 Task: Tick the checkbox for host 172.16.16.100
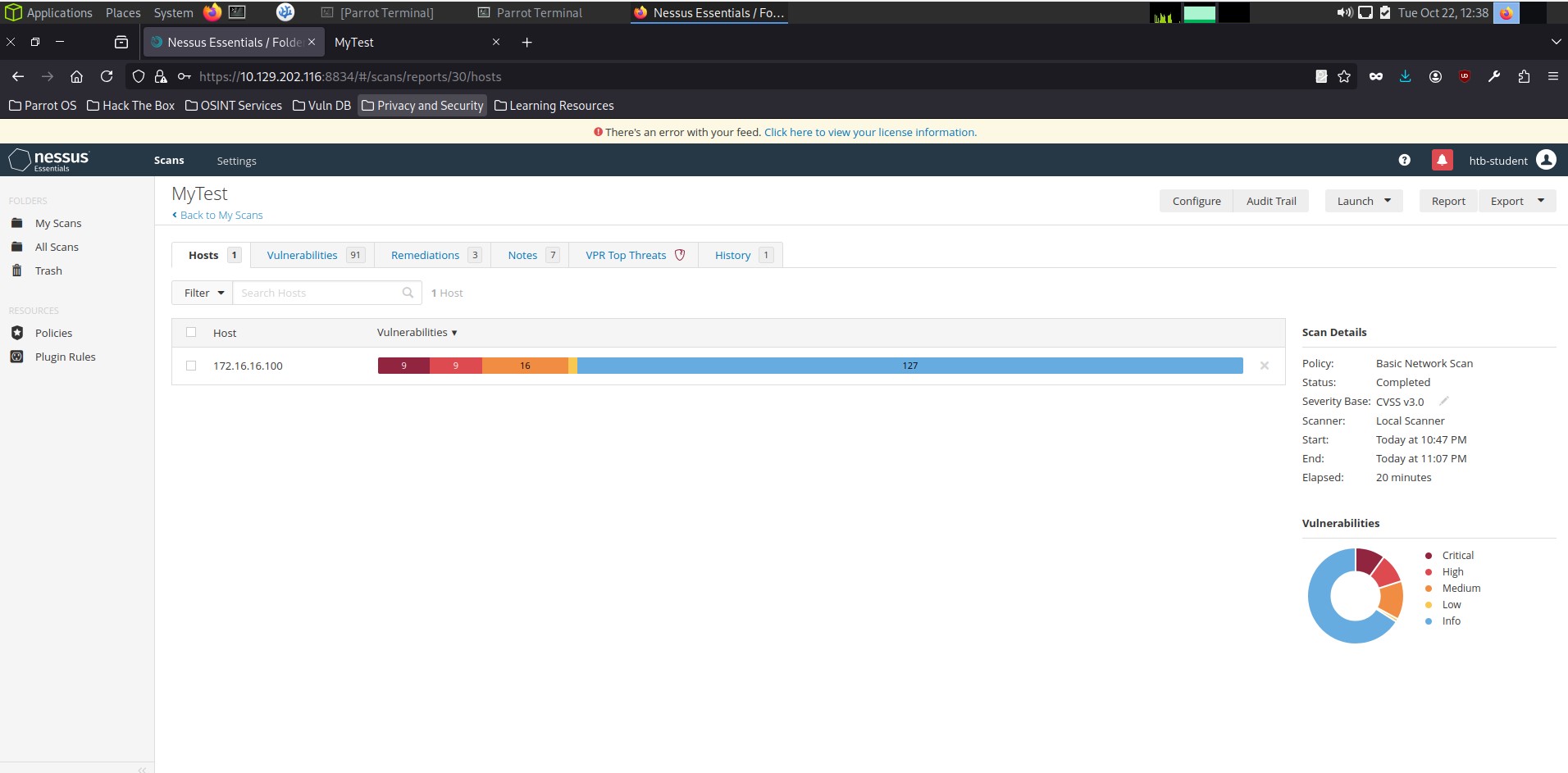pos(191,366)
